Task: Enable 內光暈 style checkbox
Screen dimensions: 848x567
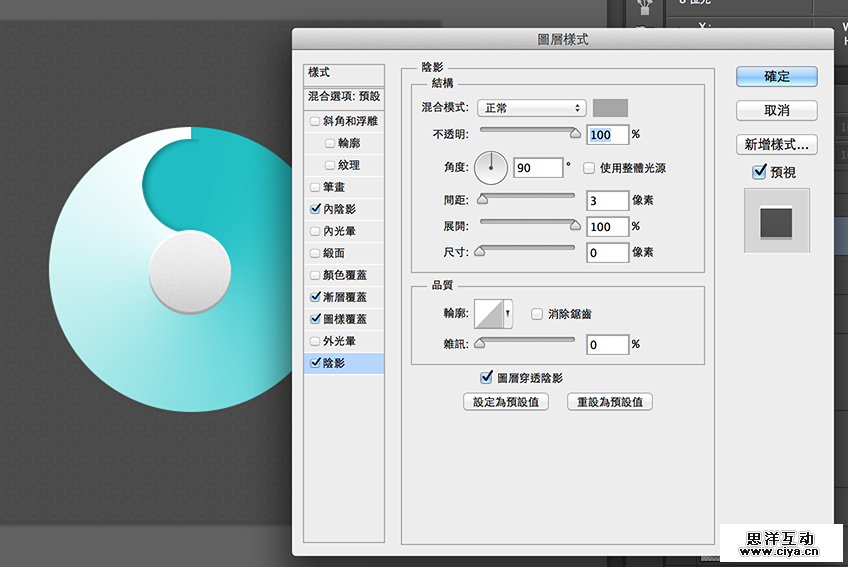Action: [x=315, y=231]
